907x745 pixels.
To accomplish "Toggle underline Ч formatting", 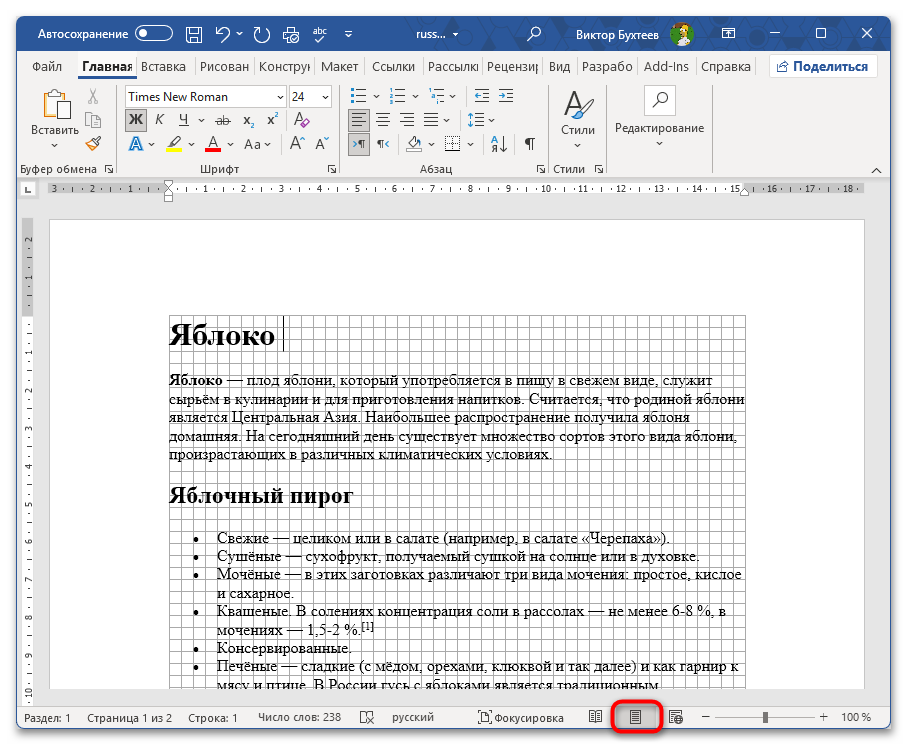I will 183,120.
